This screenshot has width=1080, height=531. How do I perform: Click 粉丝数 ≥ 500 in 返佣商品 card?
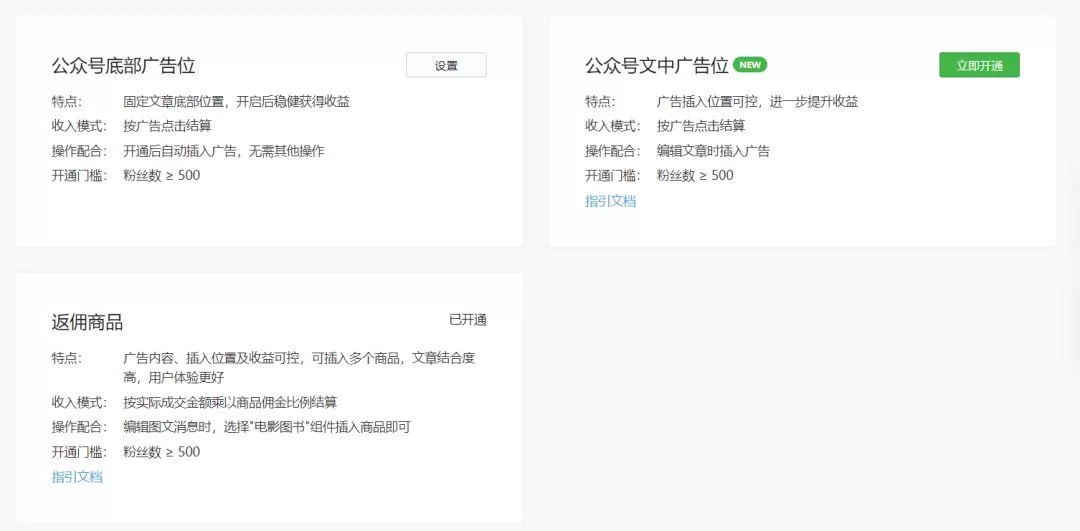[x=161, y=452]
